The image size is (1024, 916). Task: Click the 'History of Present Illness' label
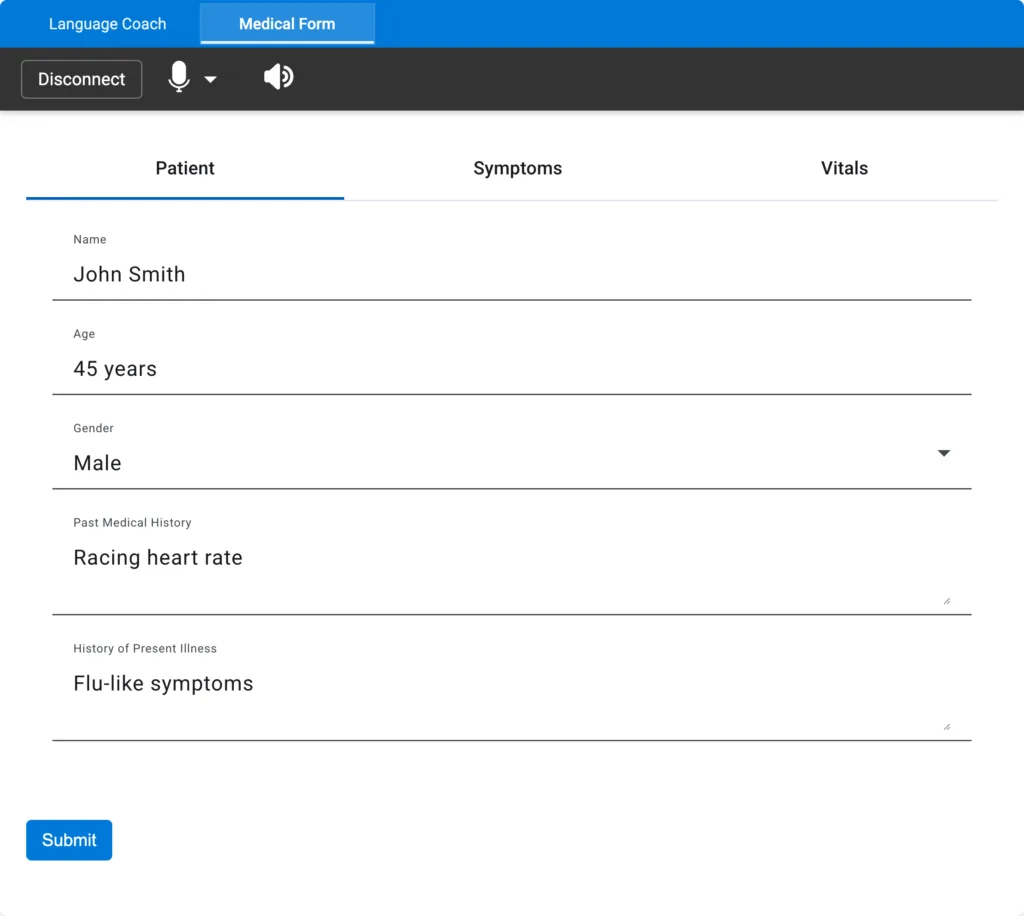tap(145, 649)
